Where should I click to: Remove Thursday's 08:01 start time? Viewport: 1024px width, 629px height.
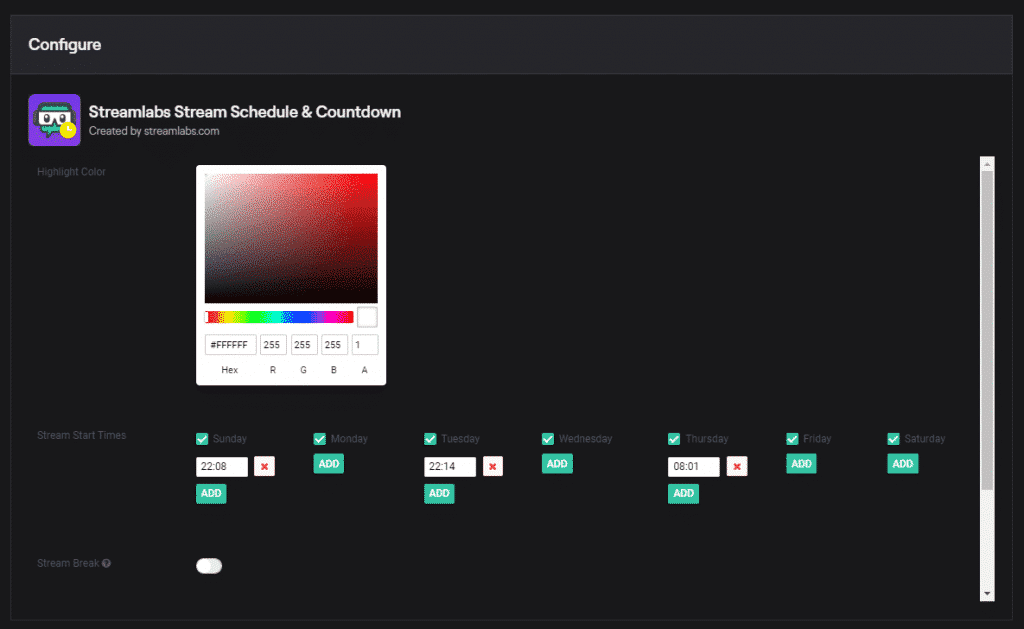(737, 466)
